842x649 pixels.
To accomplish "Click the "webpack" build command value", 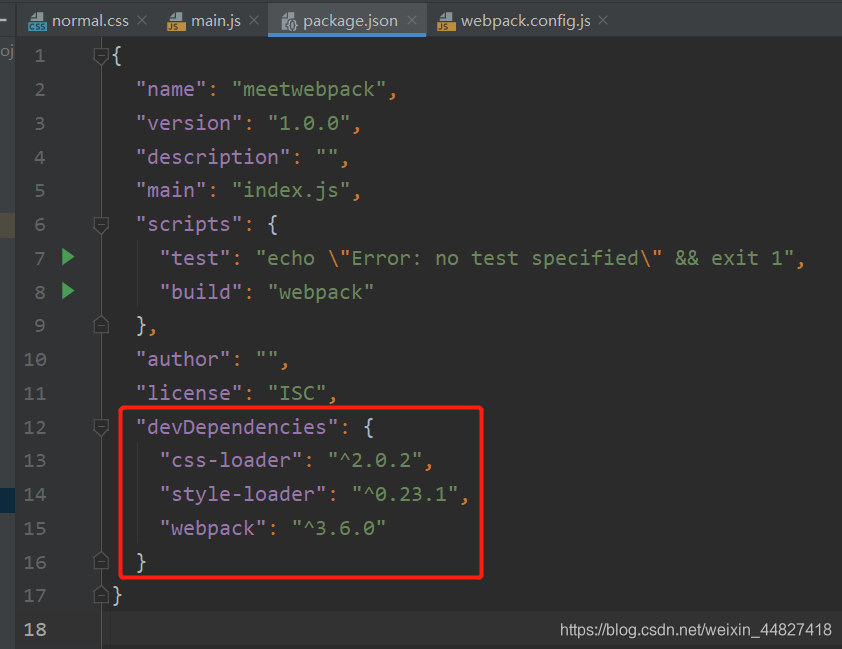I will [x=321, y=292].
